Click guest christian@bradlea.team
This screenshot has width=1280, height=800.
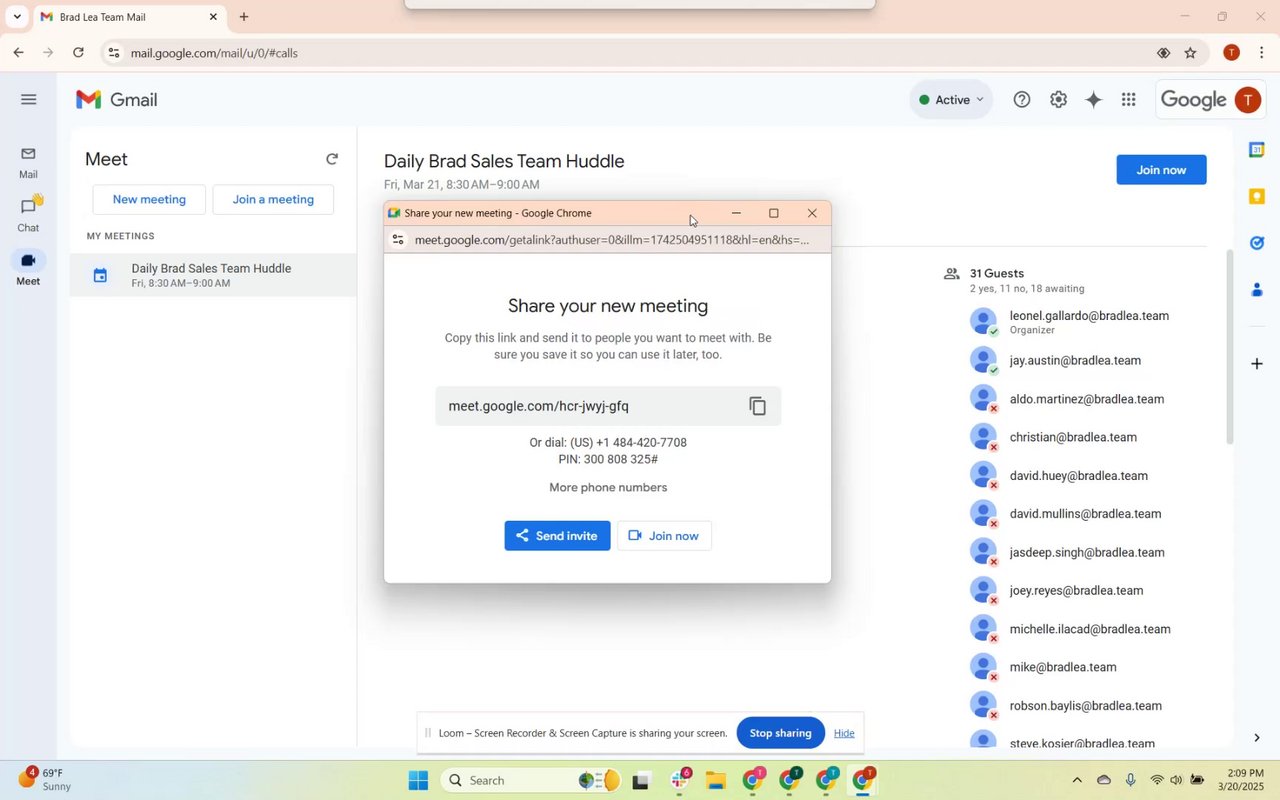pyautogui.click(x=1073, y=437)
